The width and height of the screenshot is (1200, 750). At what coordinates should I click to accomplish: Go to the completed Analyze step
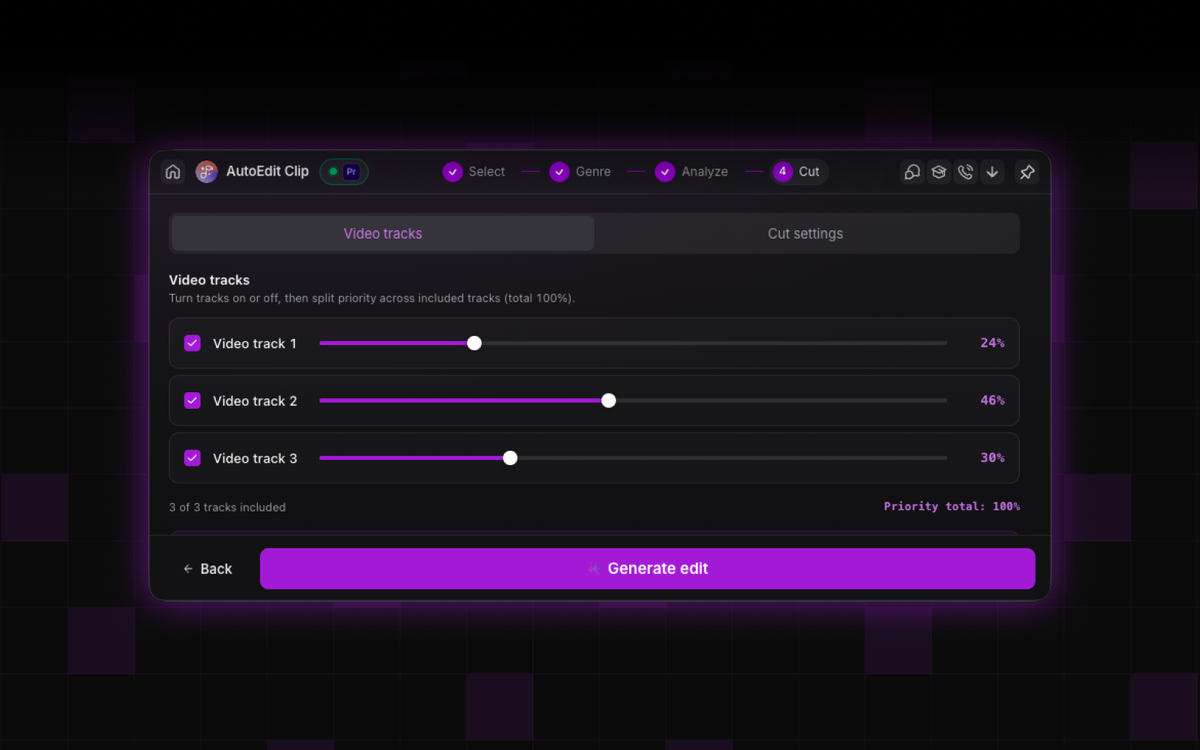(x=692, y=172)
